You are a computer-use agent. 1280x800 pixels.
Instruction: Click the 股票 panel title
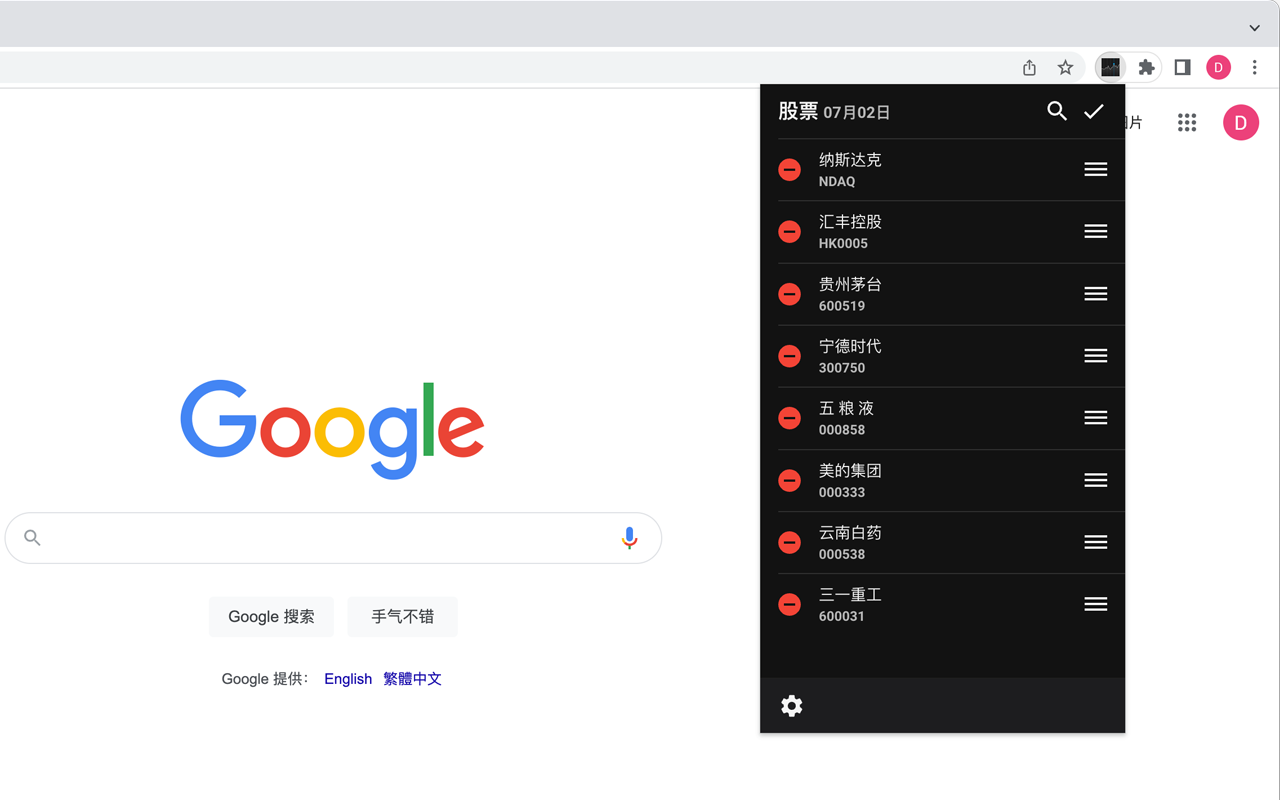click(x=798, y=111)
